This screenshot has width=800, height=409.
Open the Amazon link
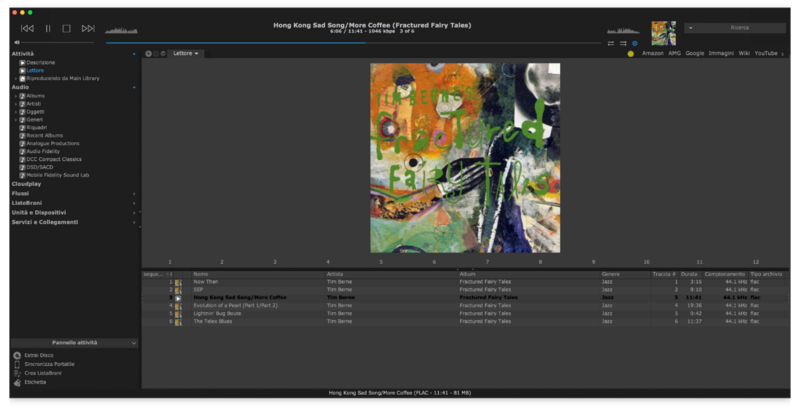653,53
